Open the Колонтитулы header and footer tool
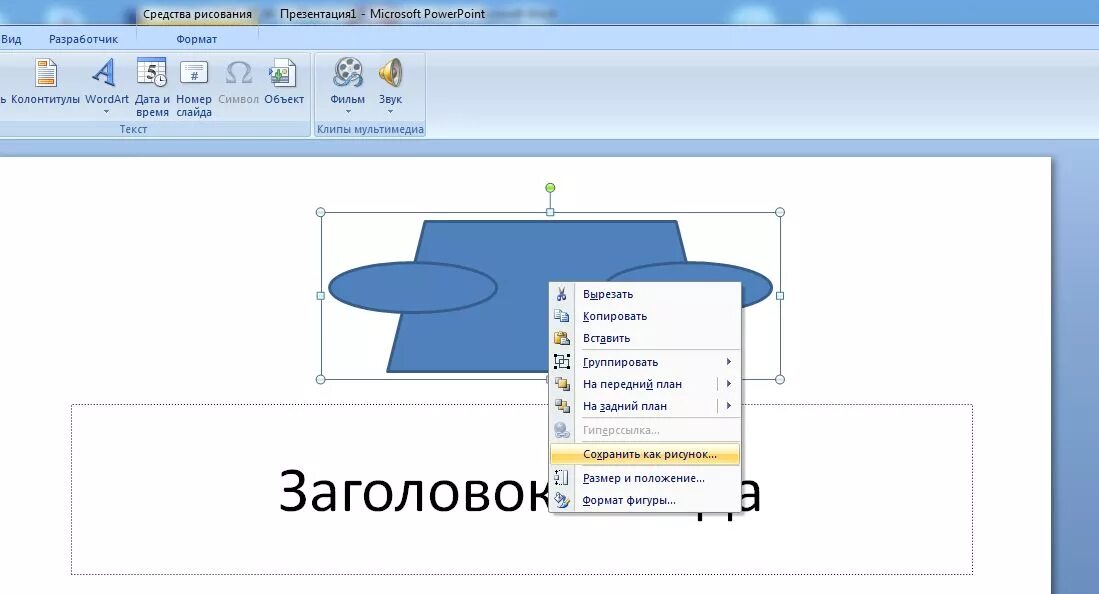Image resolution: width=1099 pixels, height=594 pixels. tap(46, 81)
